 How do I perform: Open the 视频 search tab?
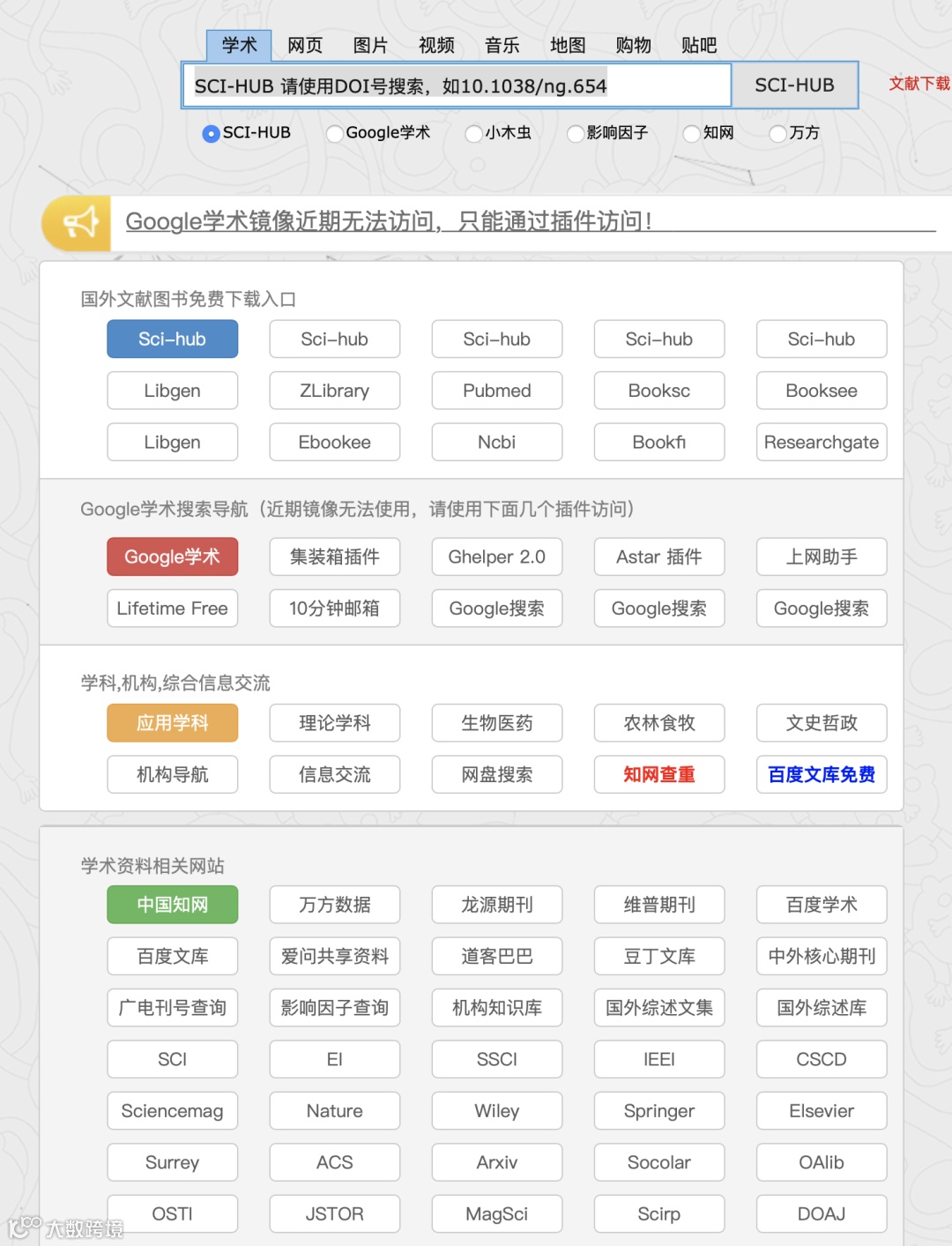[436, 45]
